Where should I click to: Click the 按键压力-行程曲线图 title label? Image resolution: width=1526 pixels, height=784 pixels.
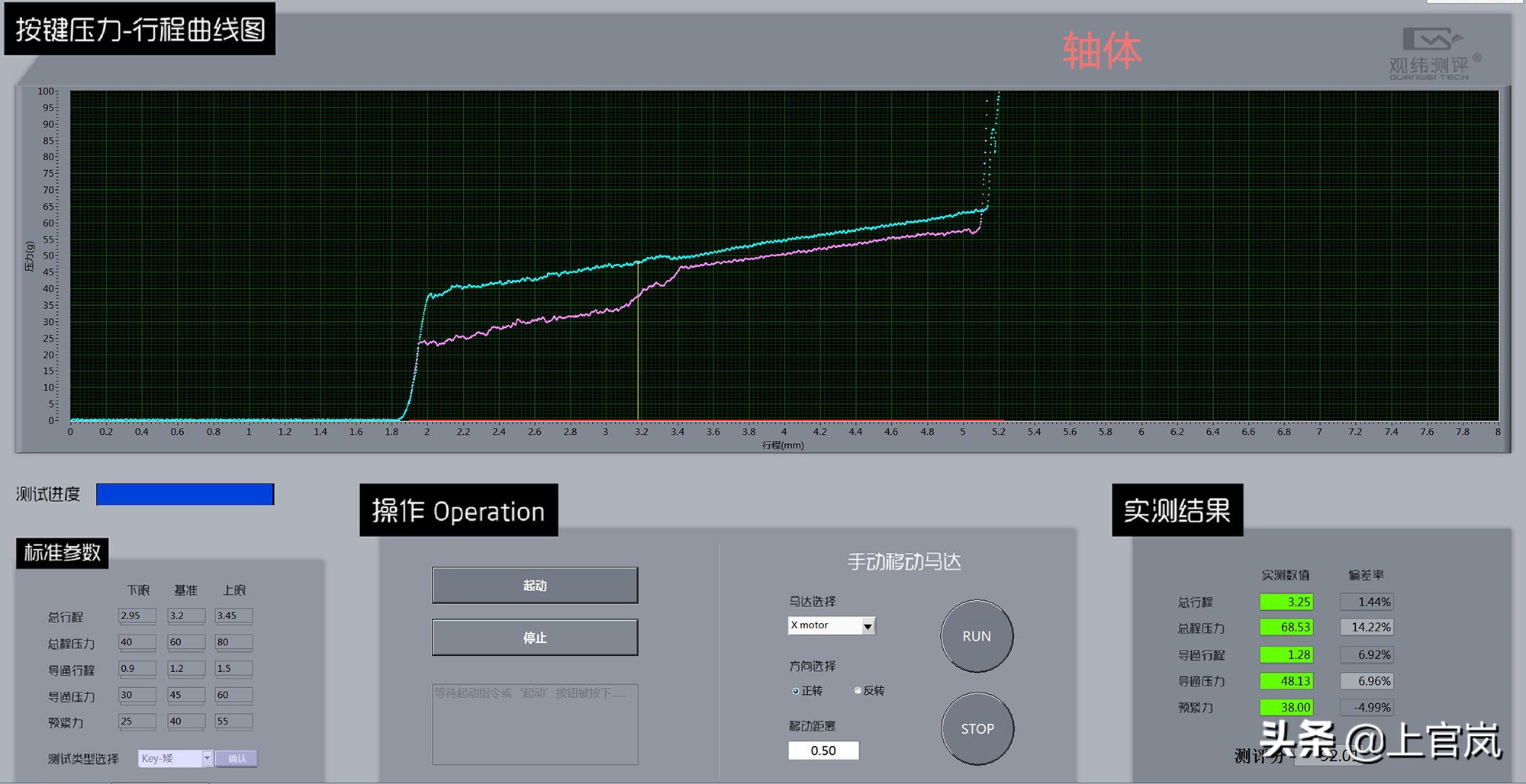140,29
